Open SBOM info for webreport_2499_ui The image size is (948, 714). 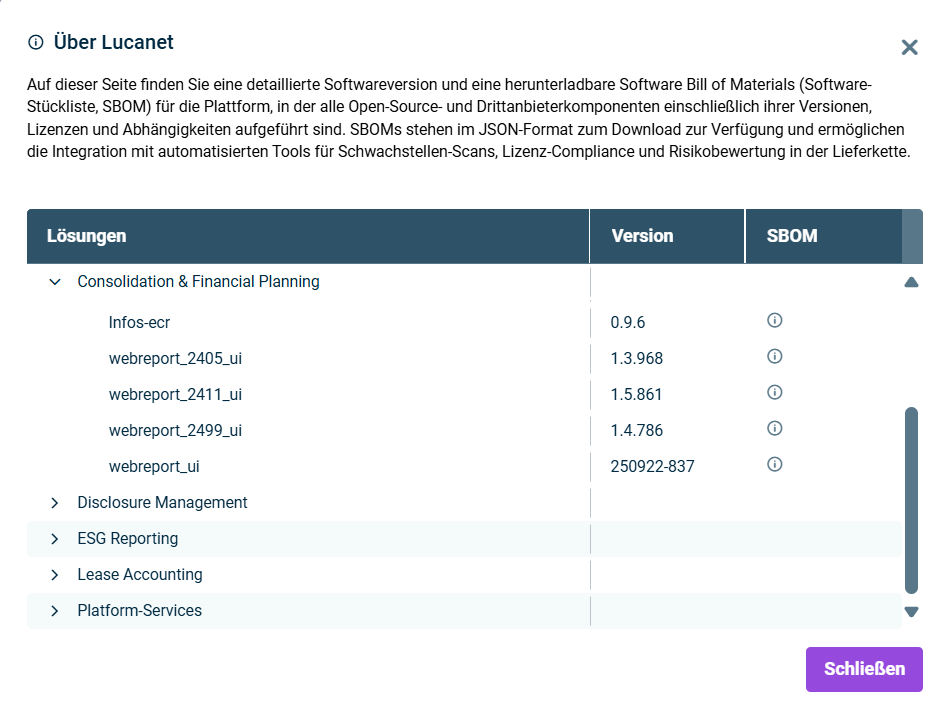pyautogui.click(x=774, y=429)
